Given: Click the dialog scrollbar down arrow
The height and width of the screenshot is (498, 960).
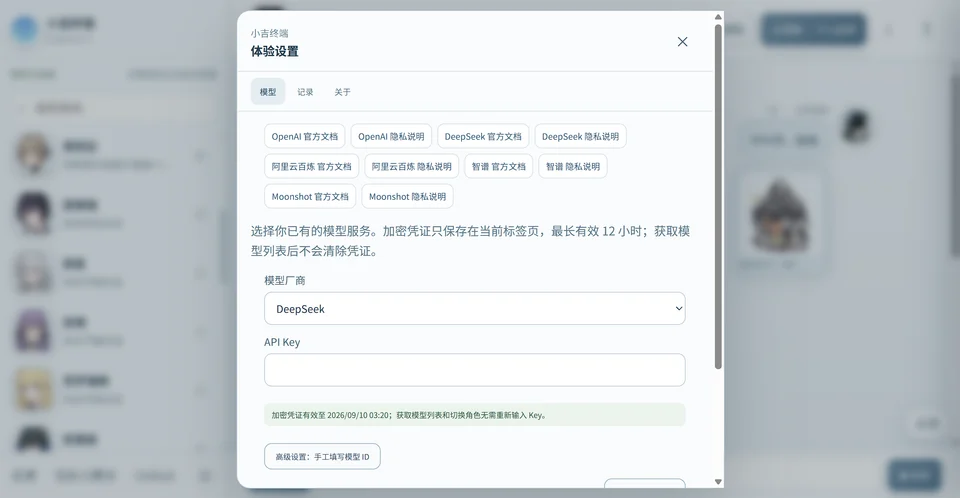Looking at the screenshot, I should 718,482.
